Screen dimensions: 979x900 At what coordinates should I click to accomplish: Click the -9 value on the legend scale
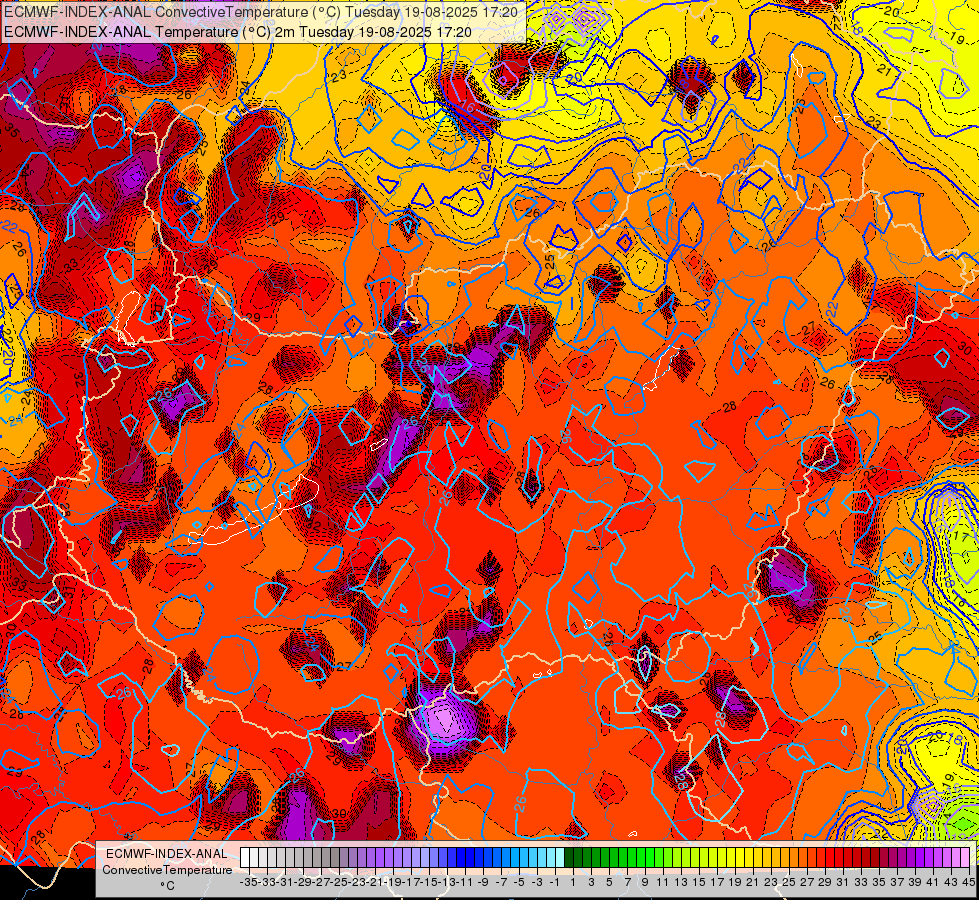pyautogui.click(x=483, y=882)
